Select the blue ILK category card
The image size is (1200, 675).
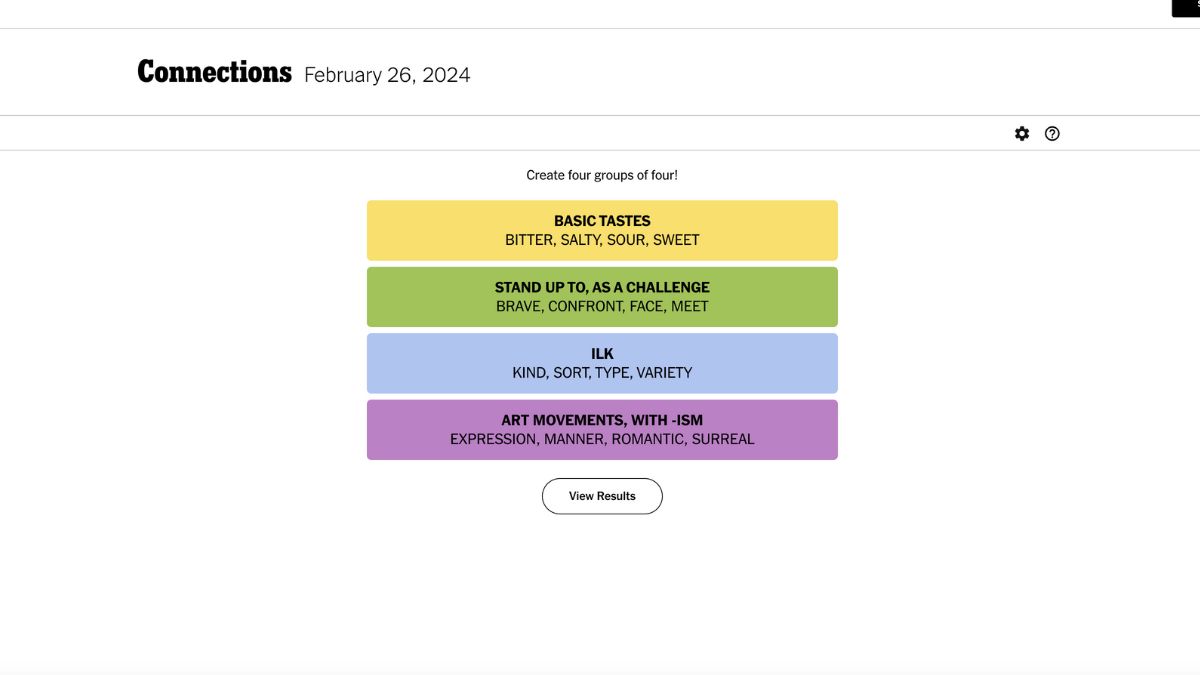602,363
